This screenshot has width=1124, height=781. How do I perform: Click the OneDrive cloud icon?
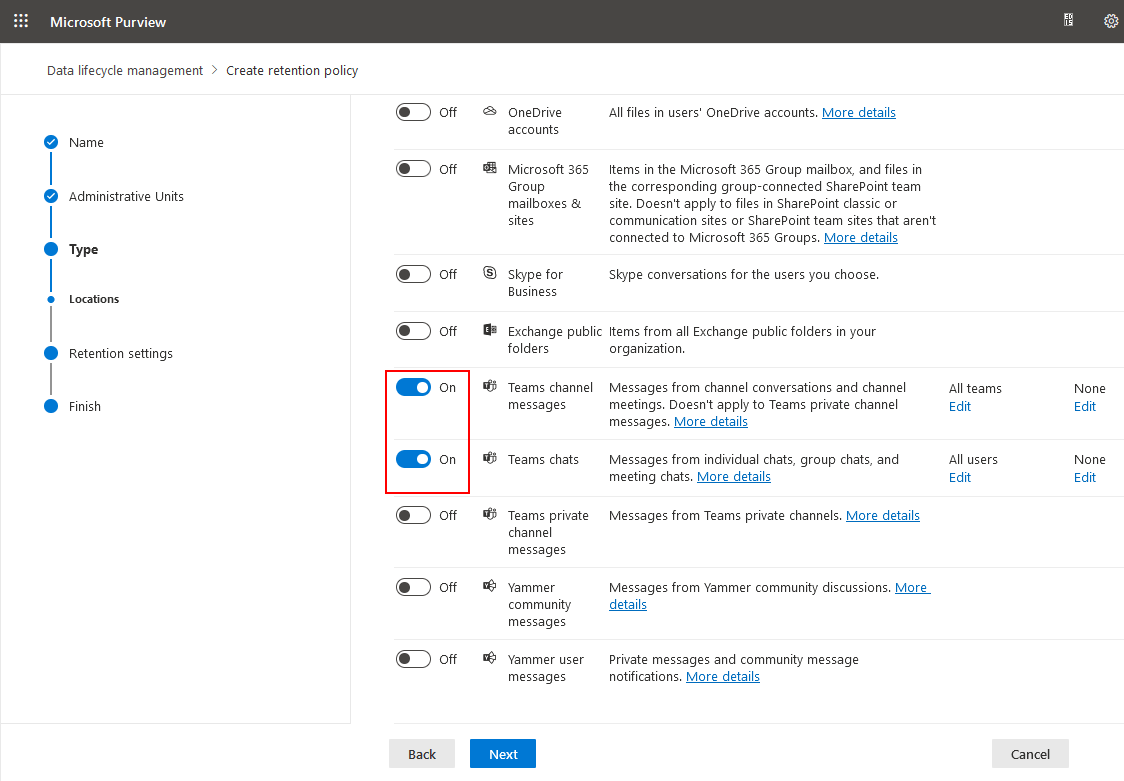490,111
